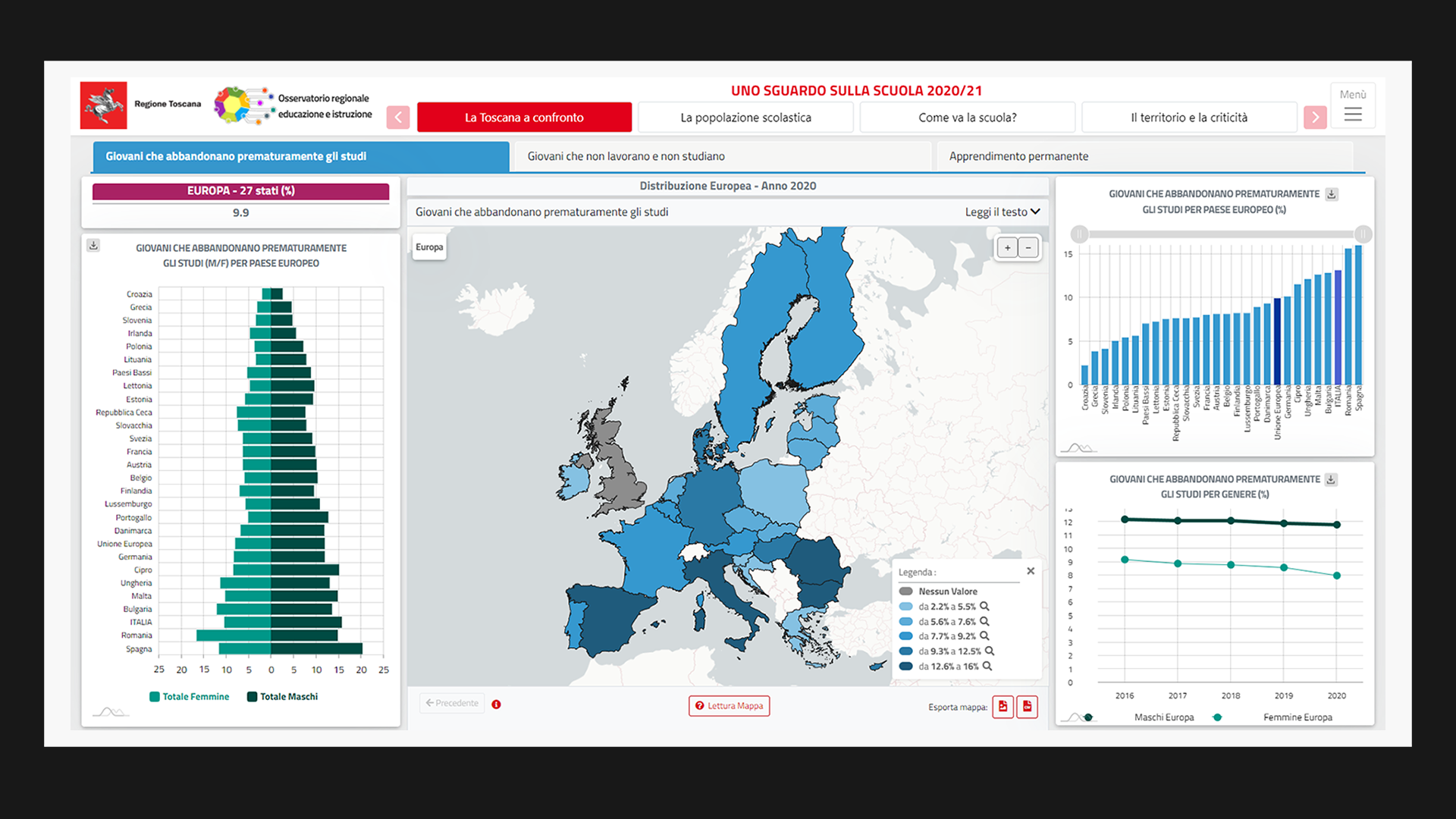This screenshot has width=1456, height=819.
Task: Click the right red carousel arrow
Action: (x=1315, y=118)
